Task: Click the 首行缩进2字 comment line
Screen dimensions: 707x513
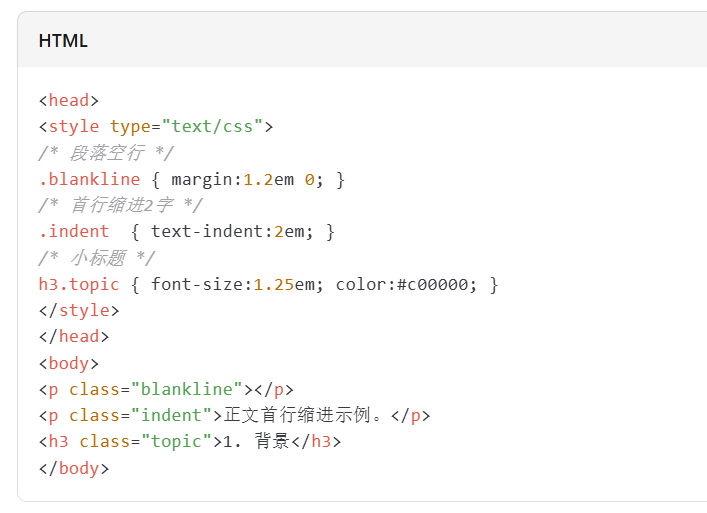Action: [x=120, y=205]
